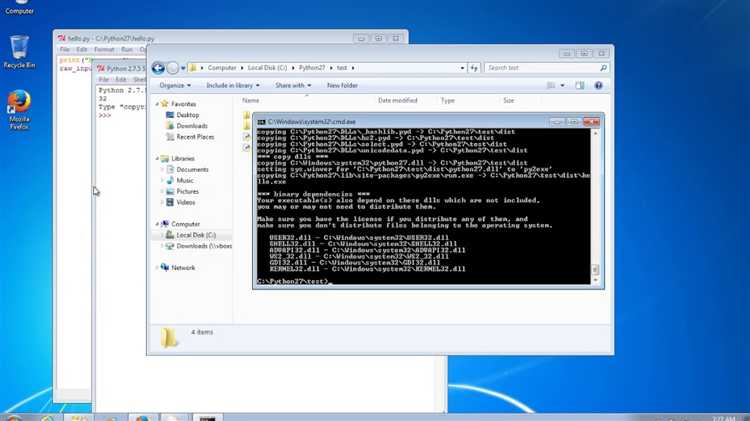Open the Recycle Bin on desktop
This screenshot has width=750, height=421.
(x=19, y=48)
